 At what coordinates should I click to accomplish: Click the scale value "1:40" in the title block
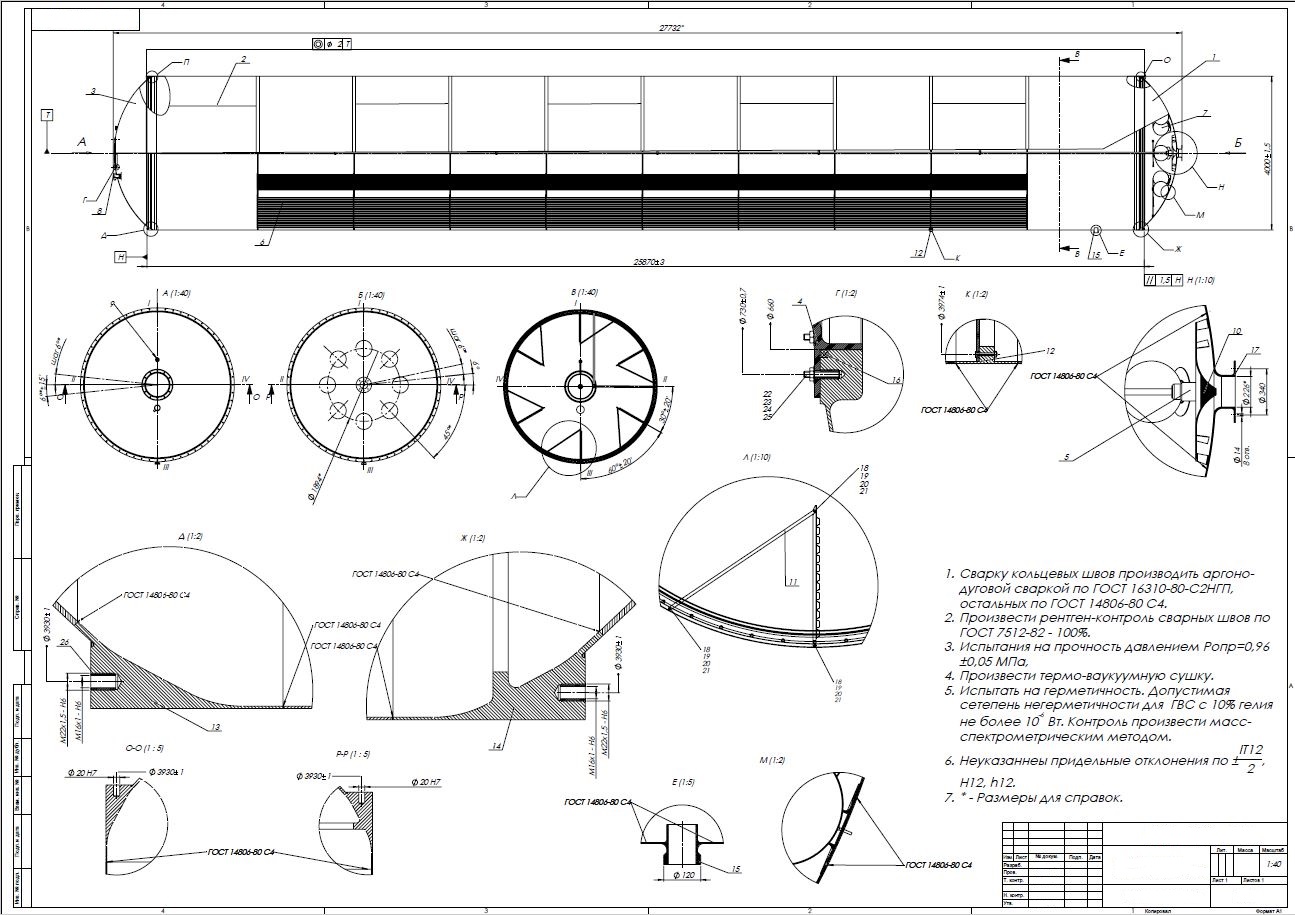coord(1273,863)
